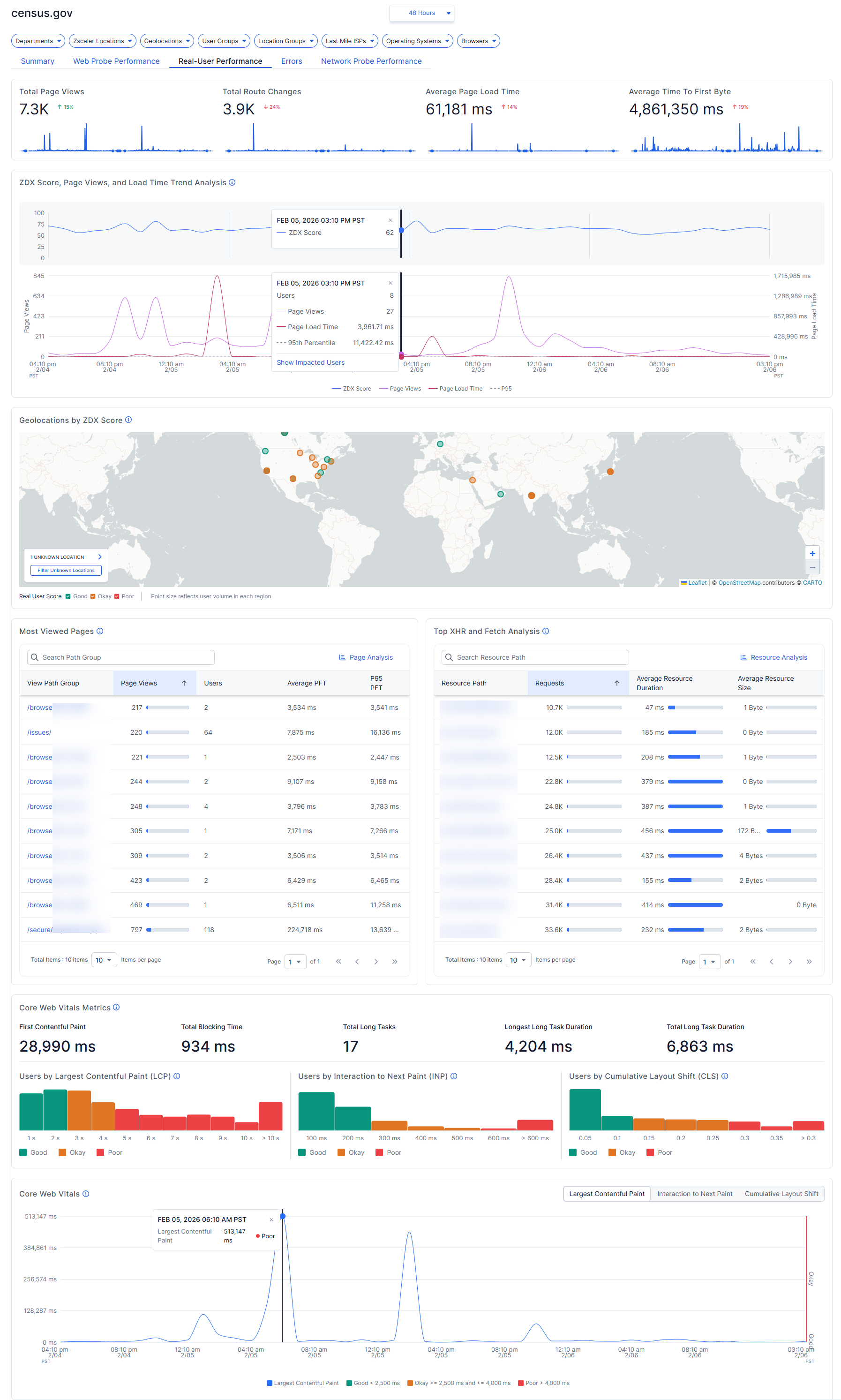841x1400 pixels.
Task: Click the Show Impacted Users link
Action: point(310,363)
